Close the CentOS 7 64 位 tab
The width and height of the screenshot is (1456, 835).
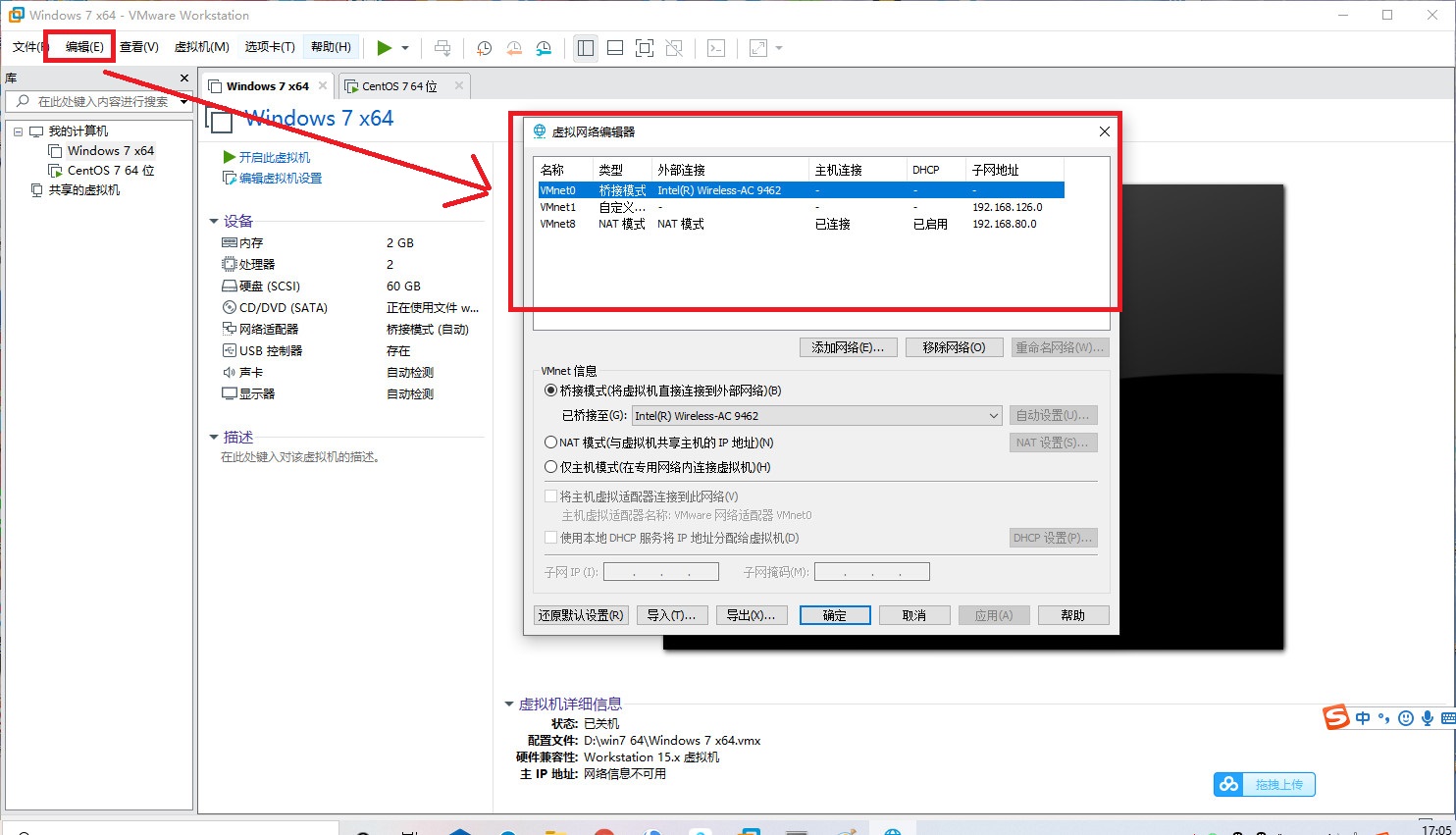[x=458, y=86]
